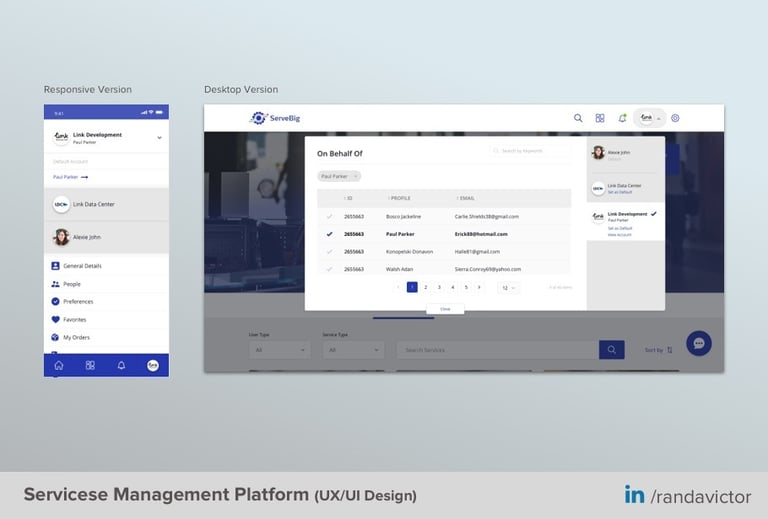
Task: Tap General Details in mobile menu
Action: (x=82, y=266)
